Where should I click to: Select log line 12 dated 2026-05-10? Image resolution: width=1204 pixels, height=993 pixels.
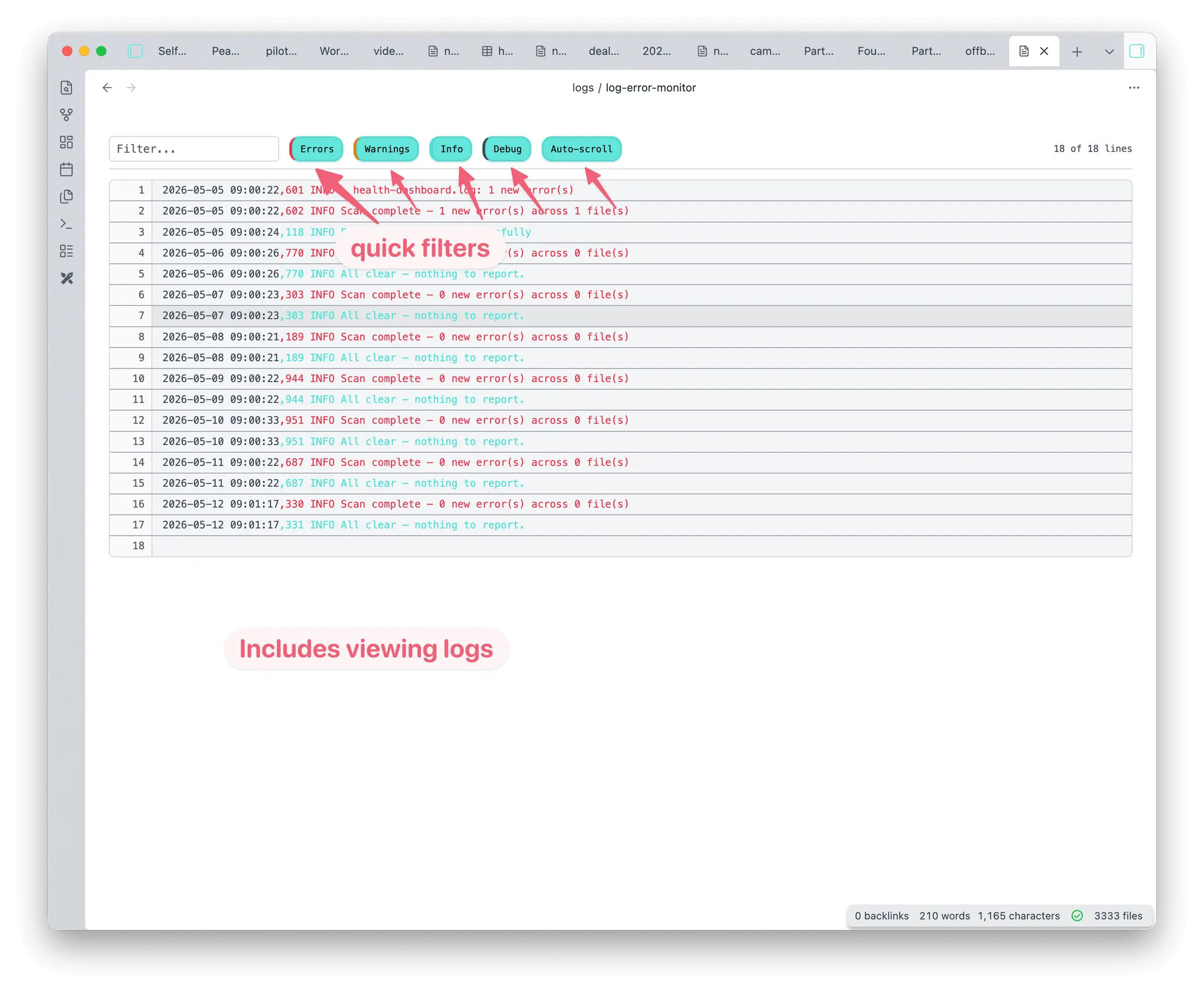(620, 420)
